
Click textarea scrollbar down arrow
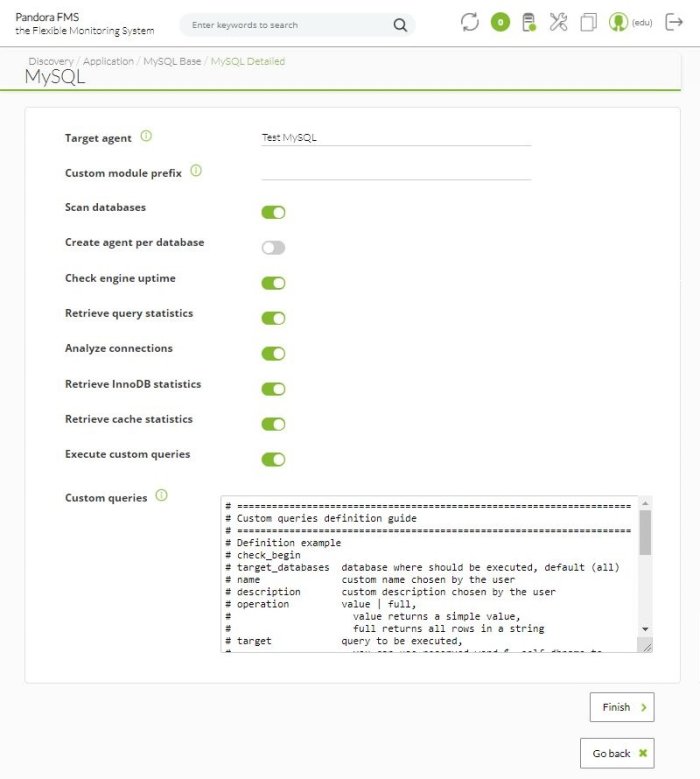pos(645,629)
